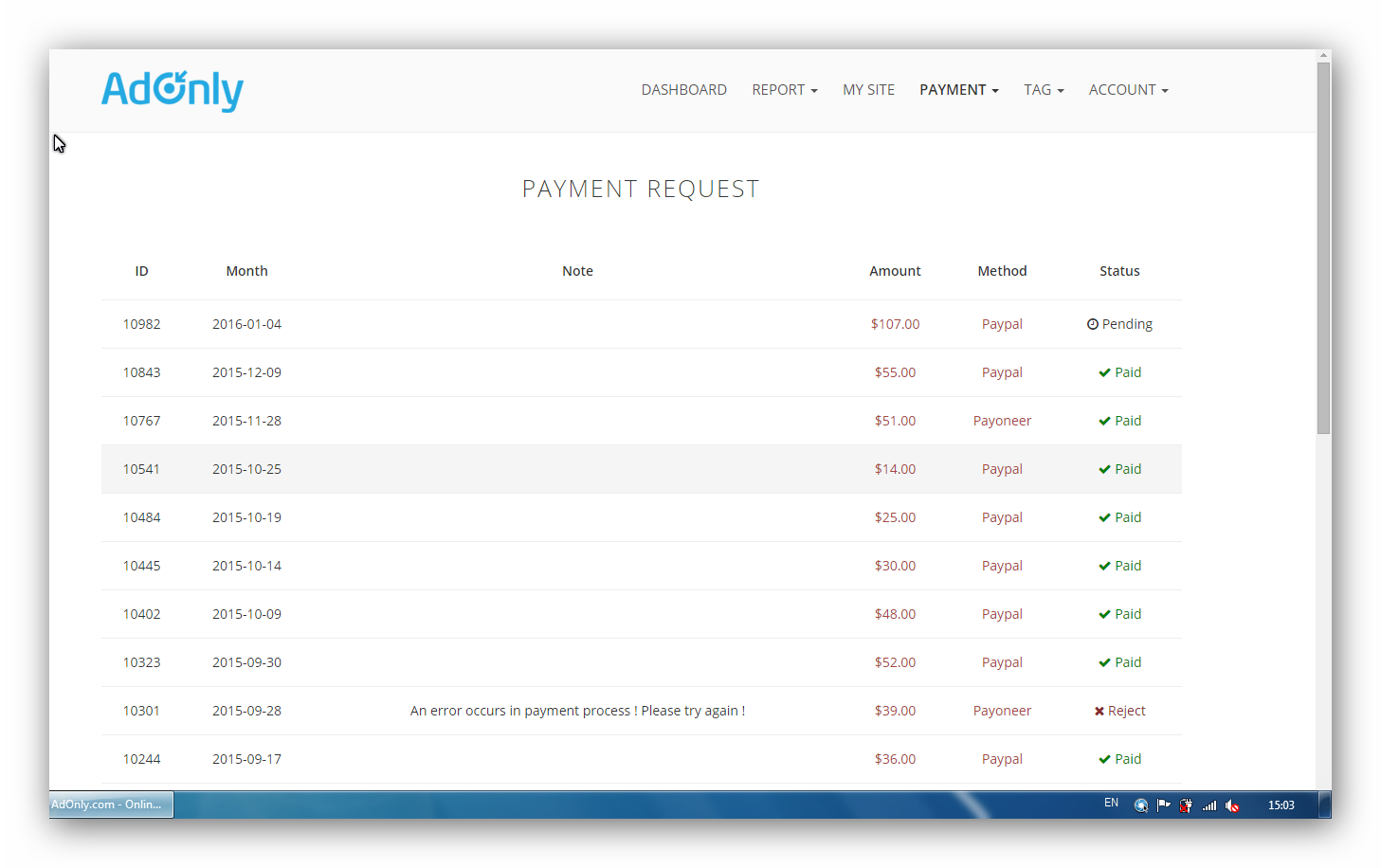Click the green Paid checkmark for request 10402
This screenshot has width=1381, height=868.
[1104, 614]
